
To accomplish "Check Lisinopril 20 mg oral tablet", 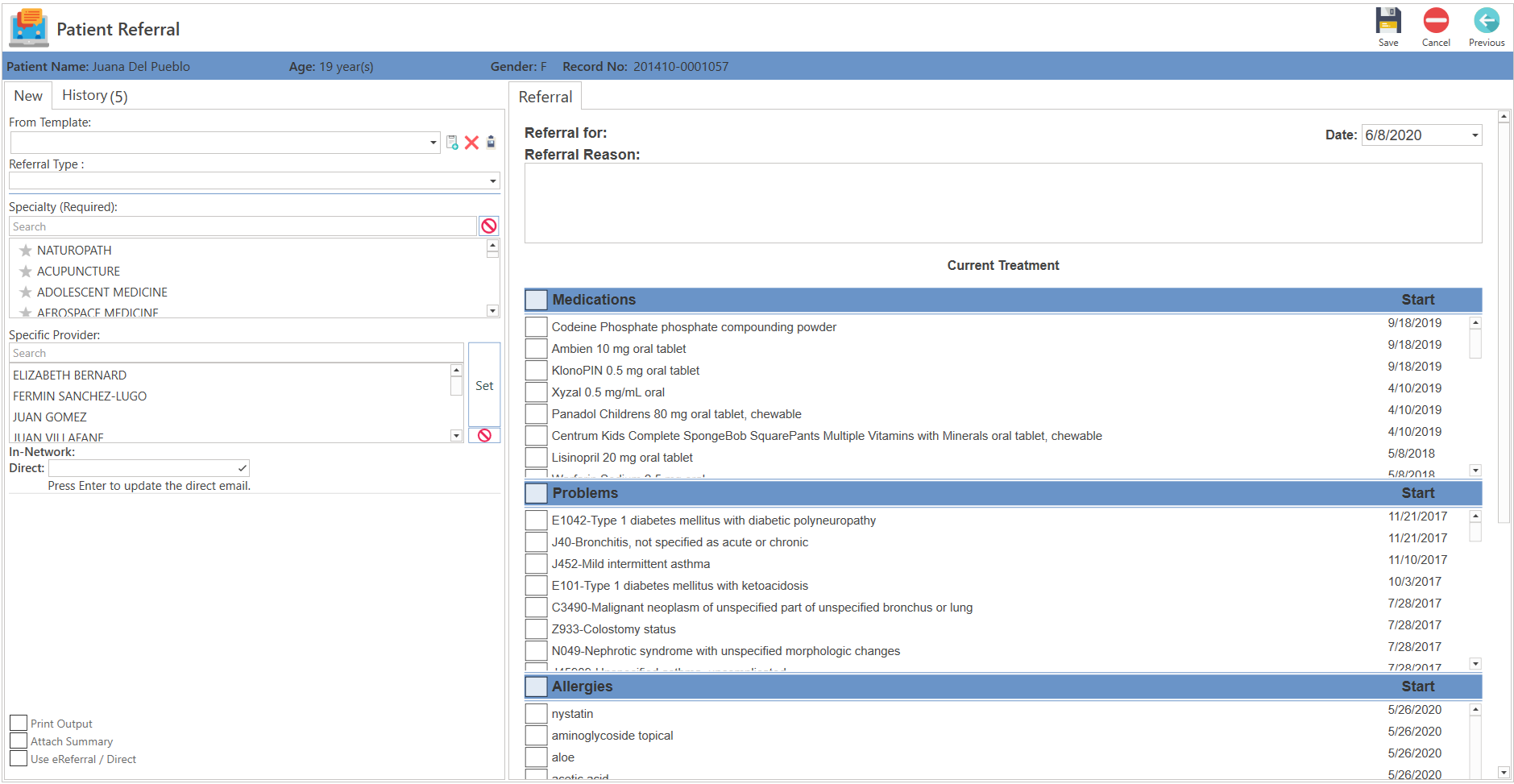I will pos(536,458).
